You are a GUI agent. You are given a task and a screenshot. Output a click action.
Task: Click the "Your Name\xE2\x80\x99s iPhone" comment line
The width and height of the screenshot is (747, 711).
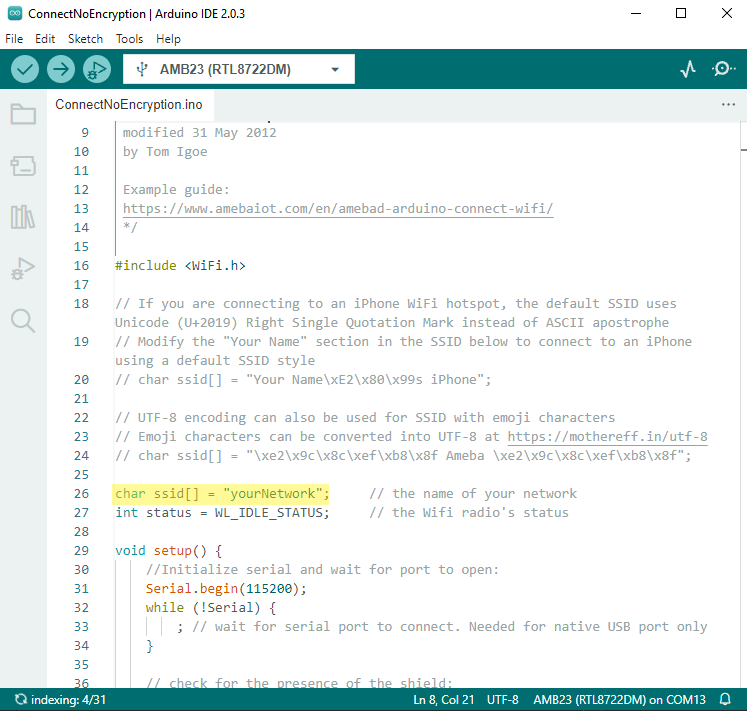click(303, 380)
